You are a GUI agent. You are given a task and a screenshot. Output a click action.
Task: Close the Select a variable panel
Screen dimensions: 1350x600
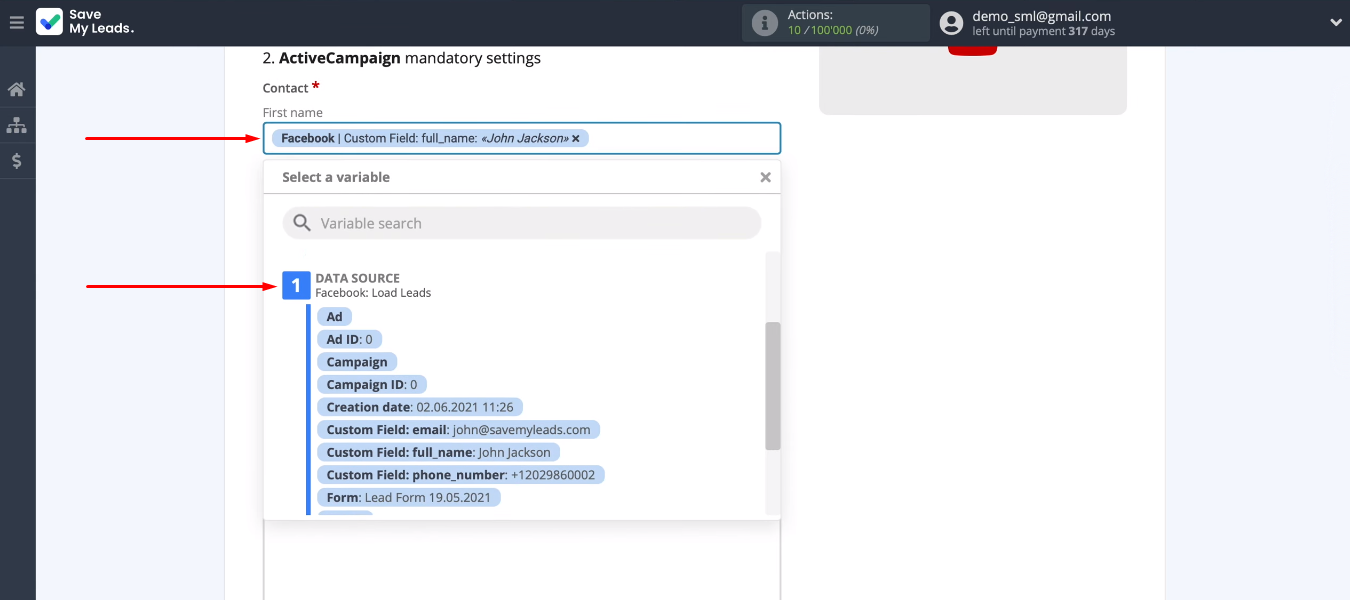point(765,177)
